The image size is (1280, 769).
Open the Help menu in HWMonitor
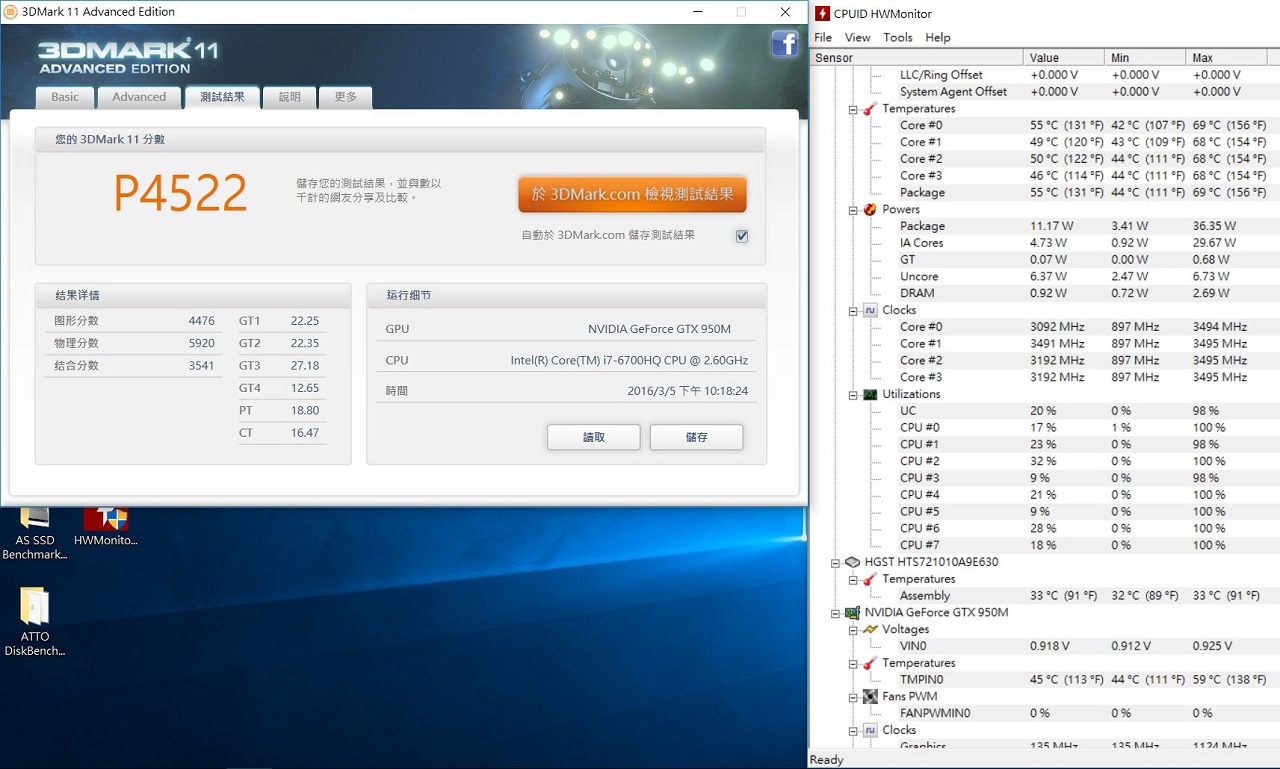938,37
